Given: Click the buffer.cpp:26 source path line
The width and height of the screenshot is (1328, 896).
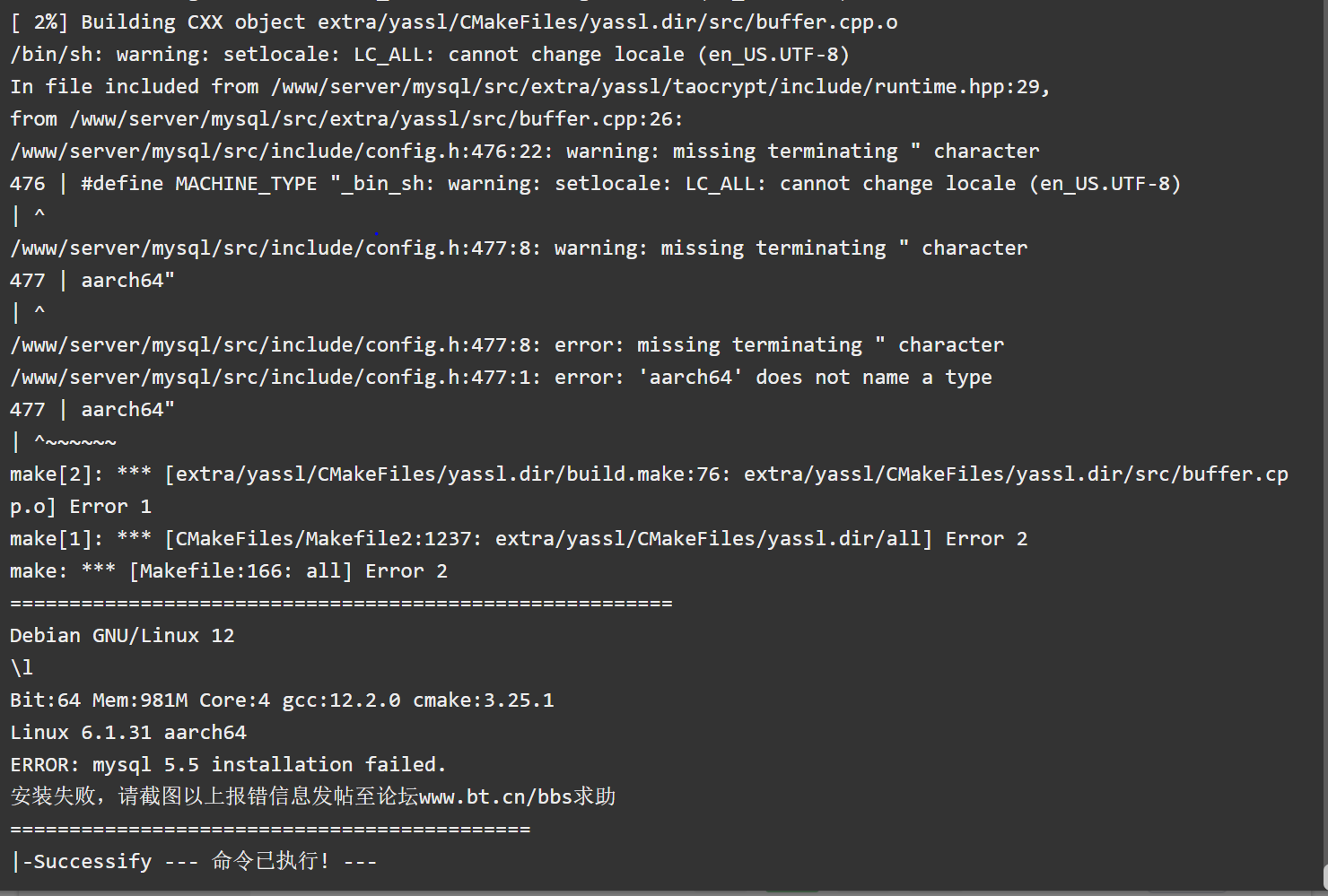Looking at the screenshot, I should [346, 118].
